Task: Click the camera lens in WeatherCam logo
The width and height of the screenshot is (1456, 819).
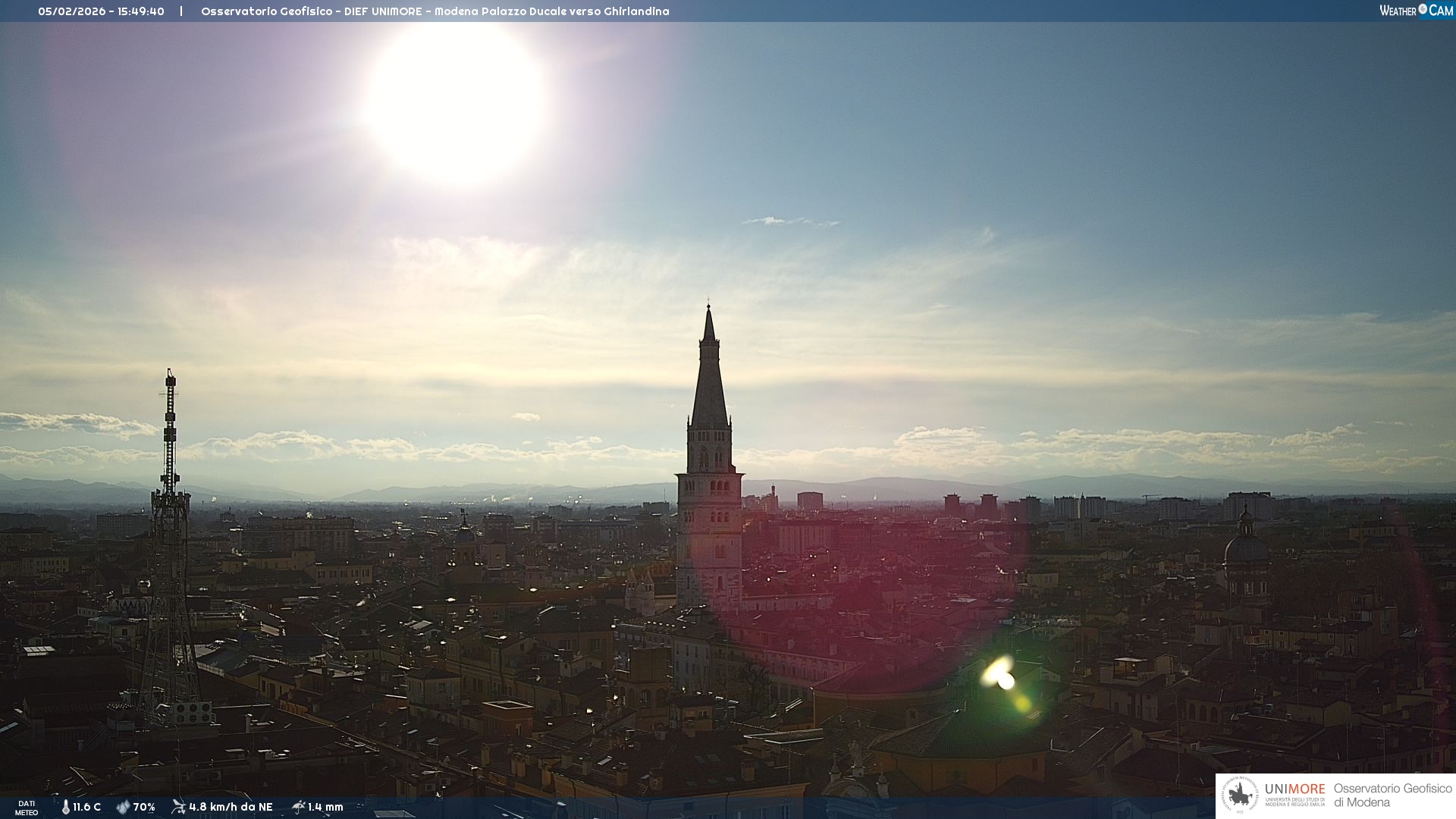Action: click(1423, 9)
